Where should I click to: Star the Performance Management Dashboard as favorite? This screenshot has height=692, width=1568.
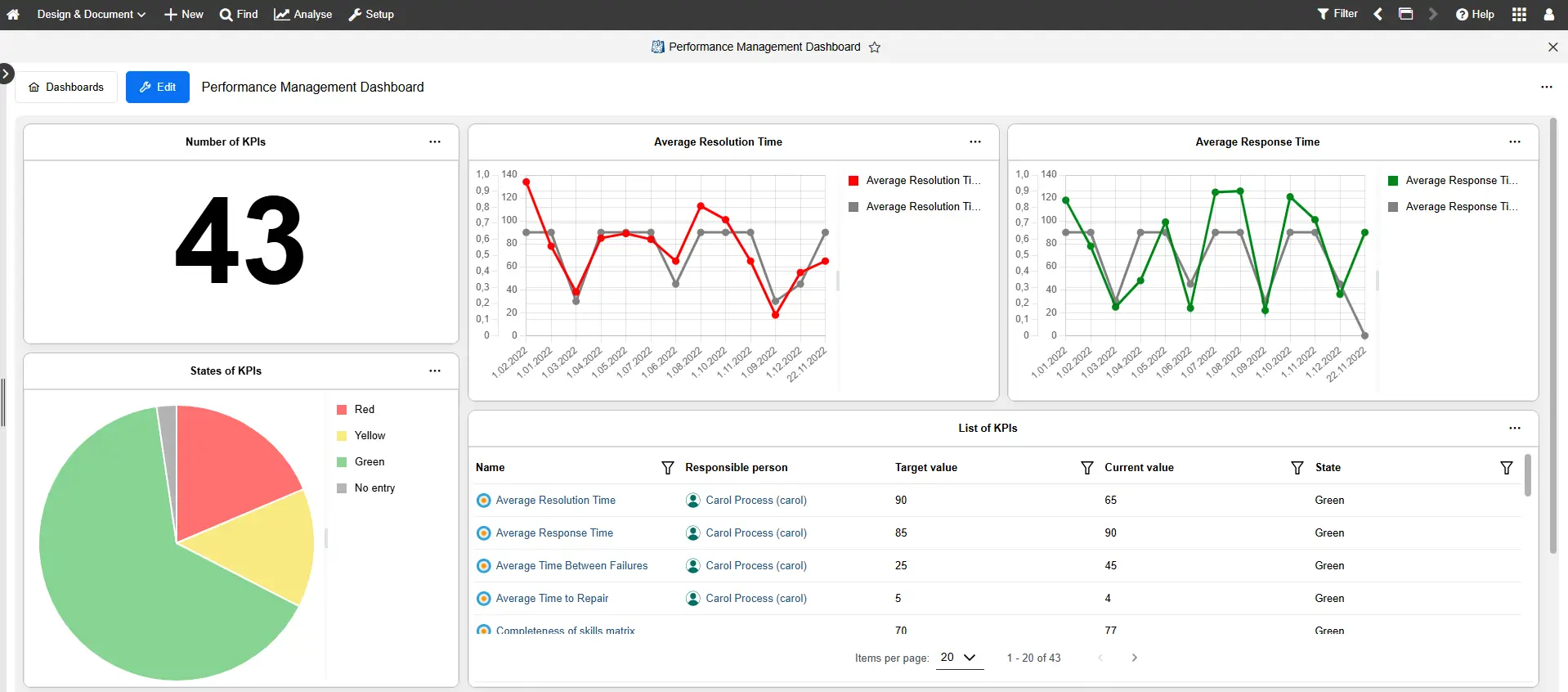tap(875, 47)
